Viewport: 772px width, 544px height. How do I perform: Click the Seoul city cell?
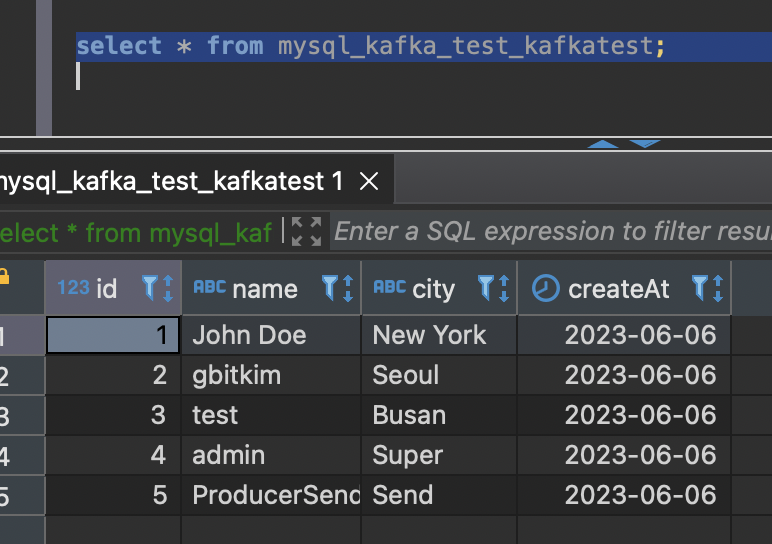point(406,375)
